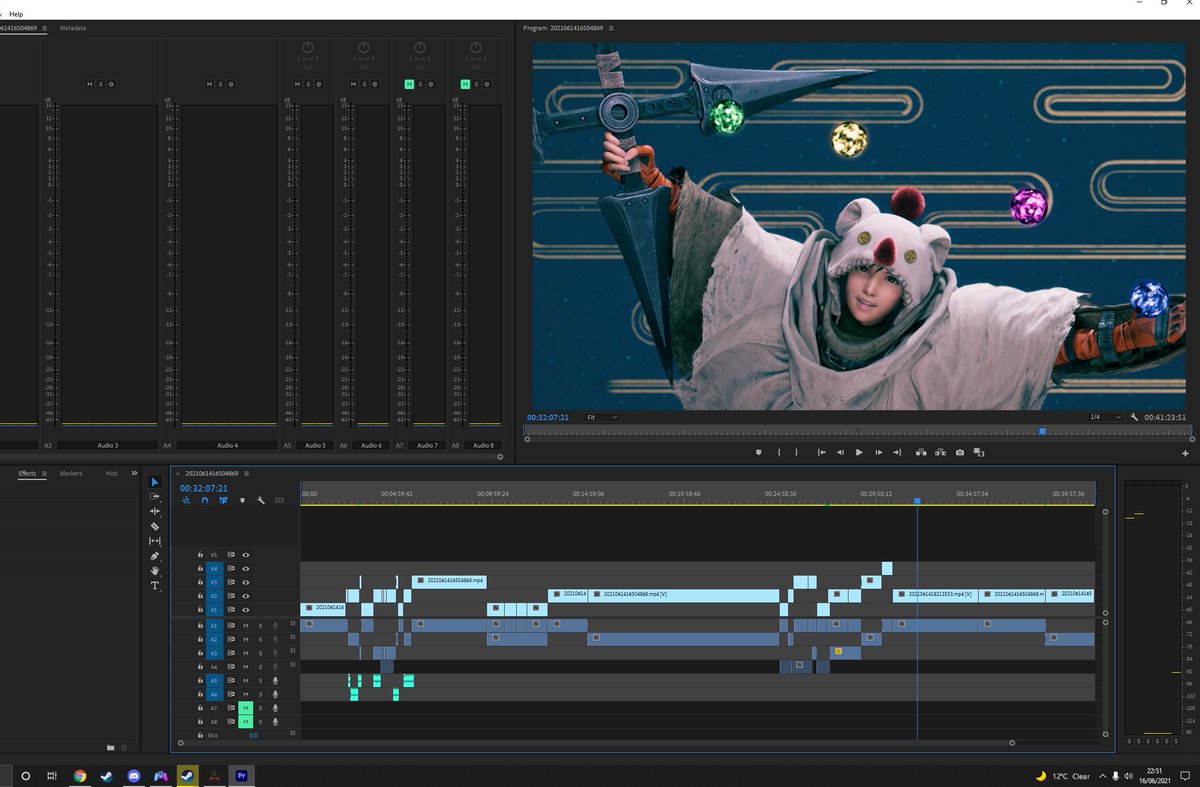Select the Hand tool
1200x787 pixels.
coord(155,570)
